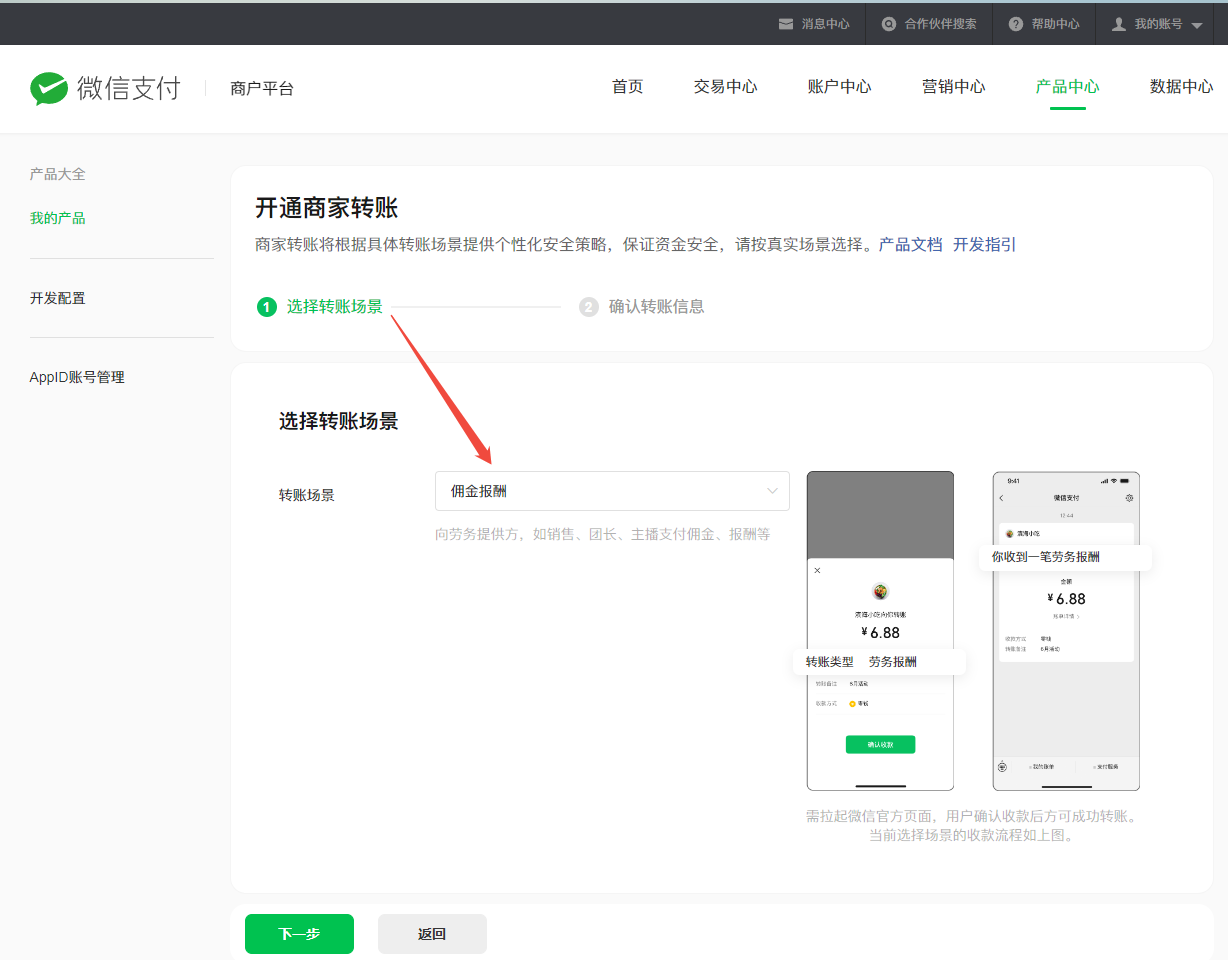This screenshot has width=1228, height=960.
Task: Open the 账户中心 navigation tab
Action: point(840,87)
